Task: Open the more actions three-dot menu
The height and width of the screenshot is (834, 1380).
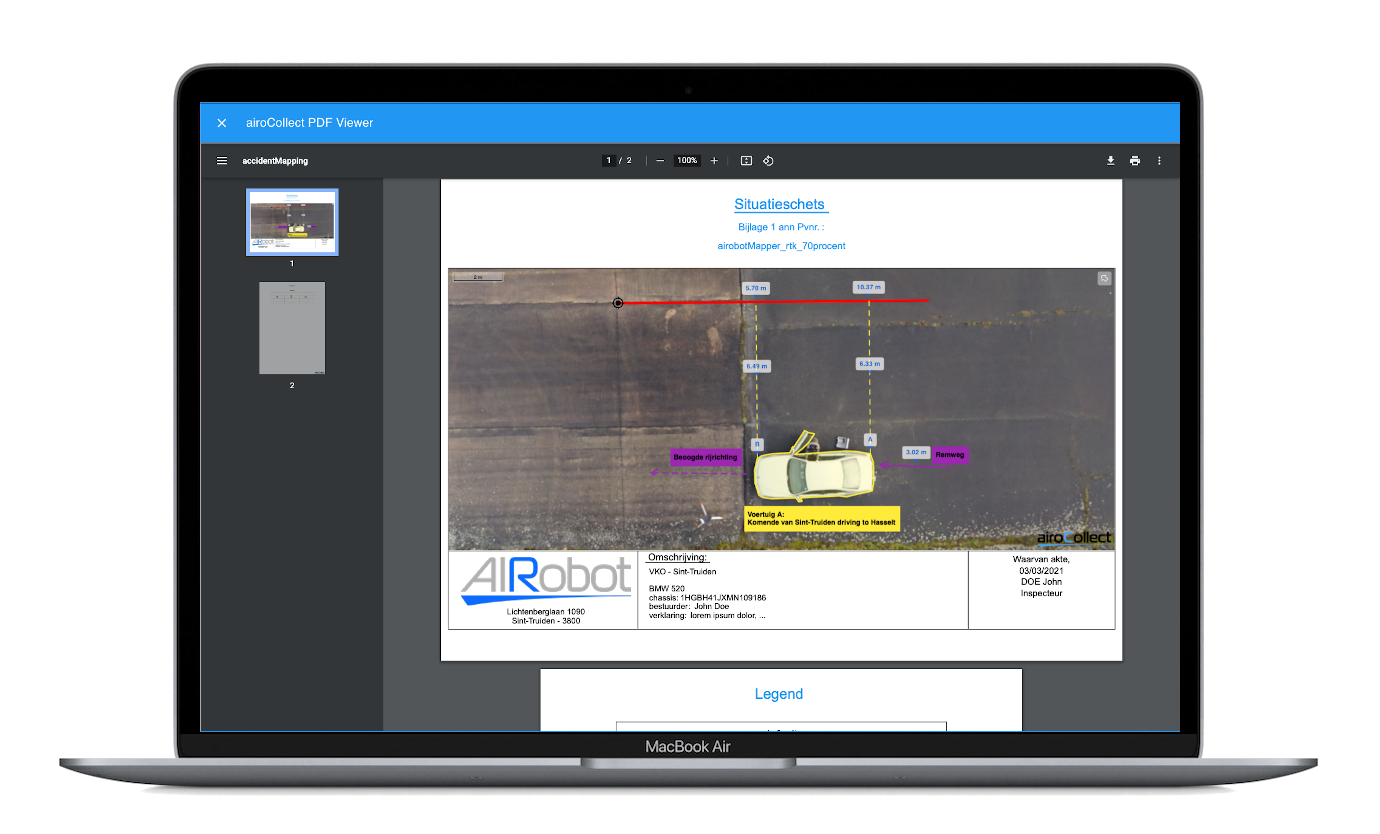Action: click(x=1159, y=161)
